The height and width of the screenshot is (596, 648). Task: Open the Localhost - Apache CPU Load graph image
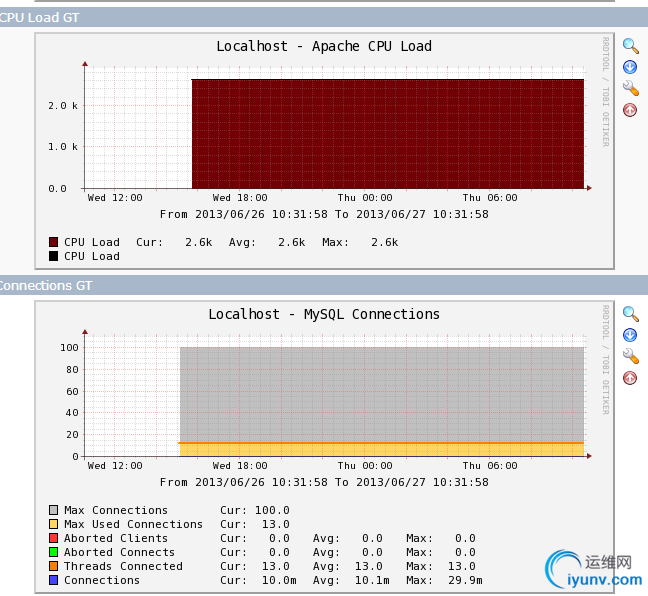324,151
